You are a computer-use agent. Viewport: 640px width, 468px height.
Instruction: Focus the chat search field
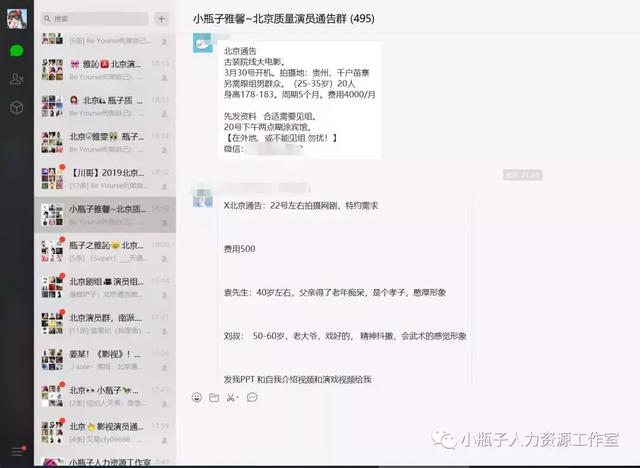pos(95,19)
